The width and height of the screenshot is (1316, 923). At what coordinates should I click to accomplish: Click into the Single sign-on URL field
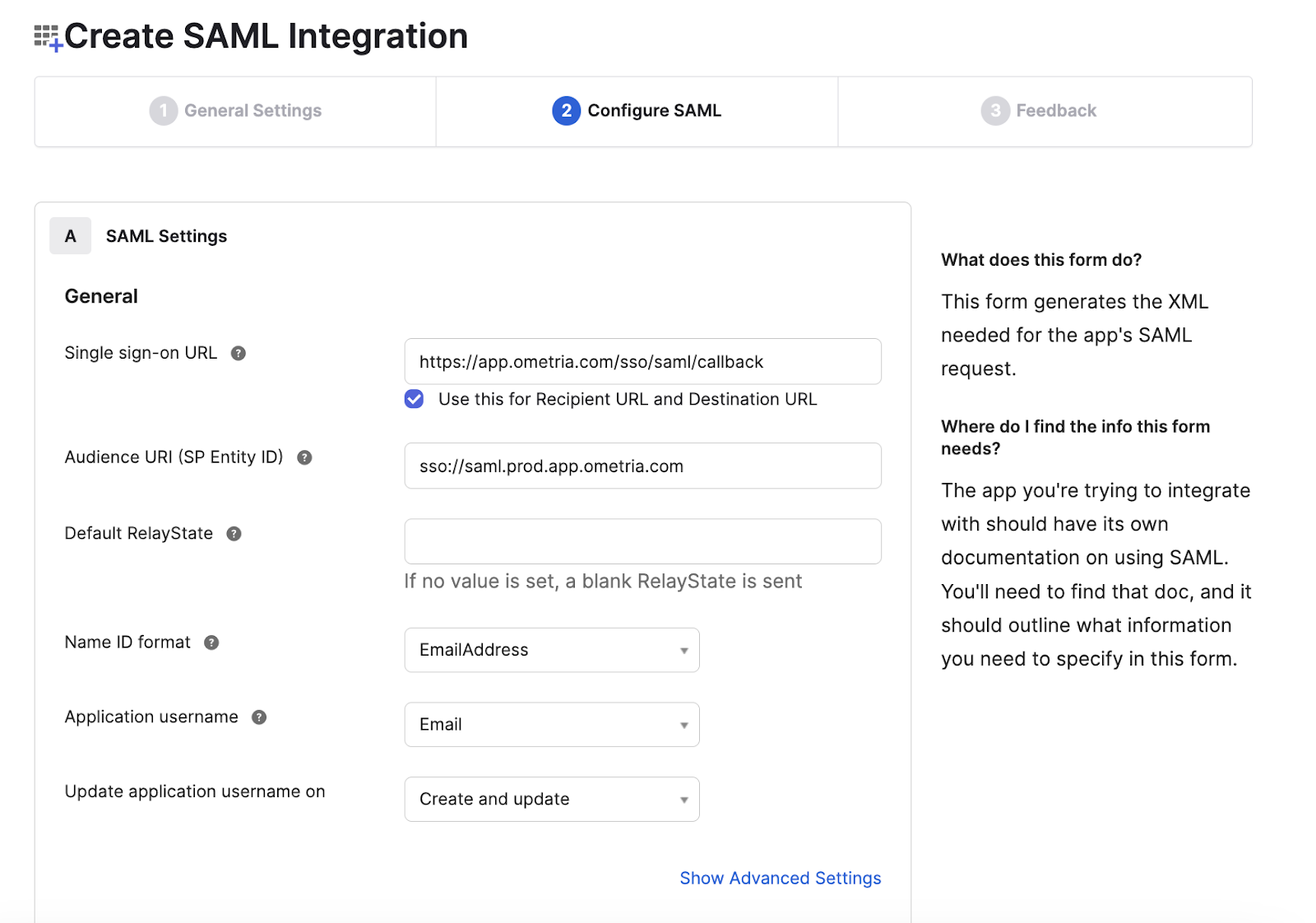point(642,362)
